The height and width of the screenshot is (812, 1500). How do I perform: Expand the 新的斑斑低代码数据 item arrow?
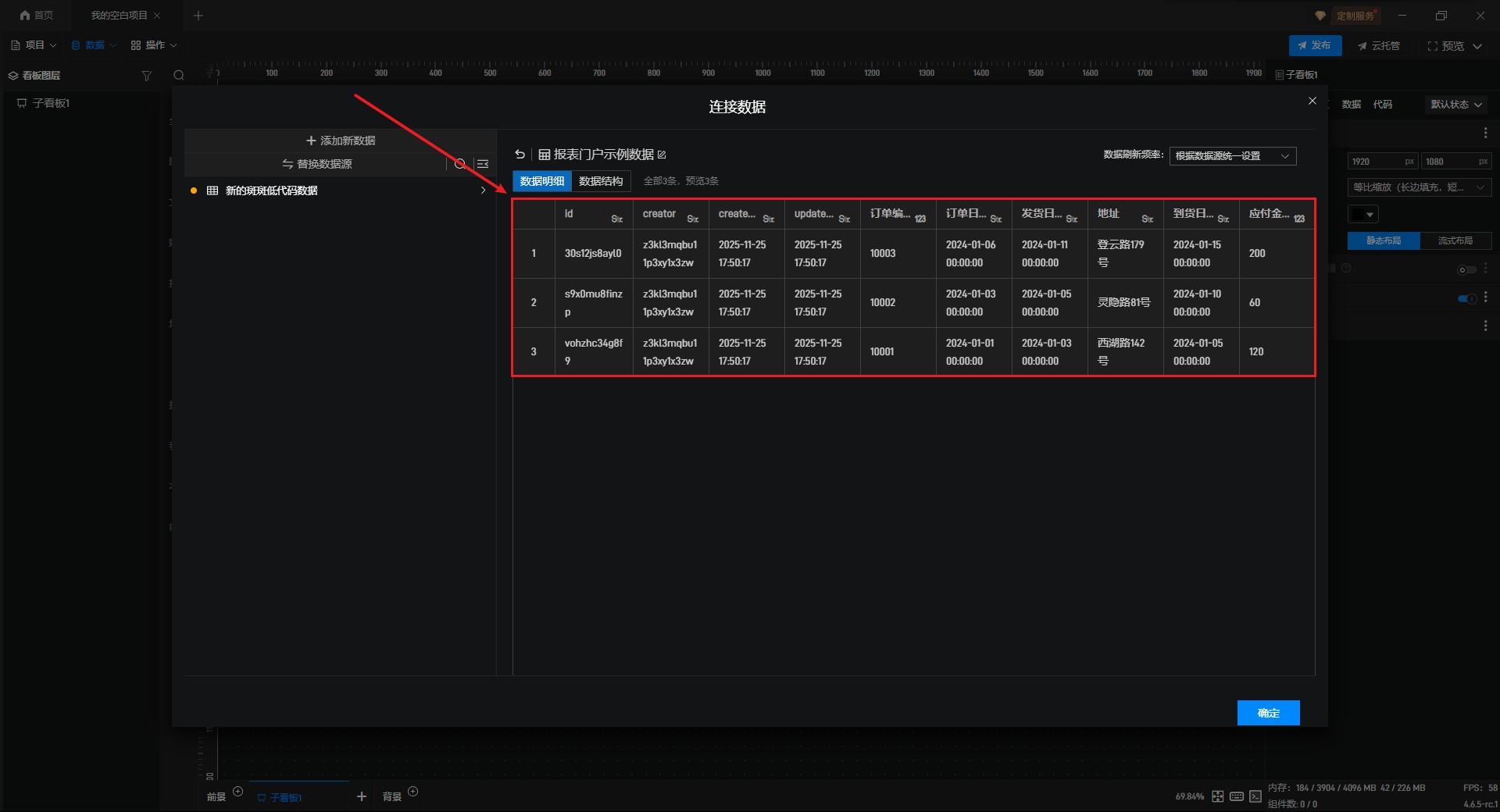483,191
